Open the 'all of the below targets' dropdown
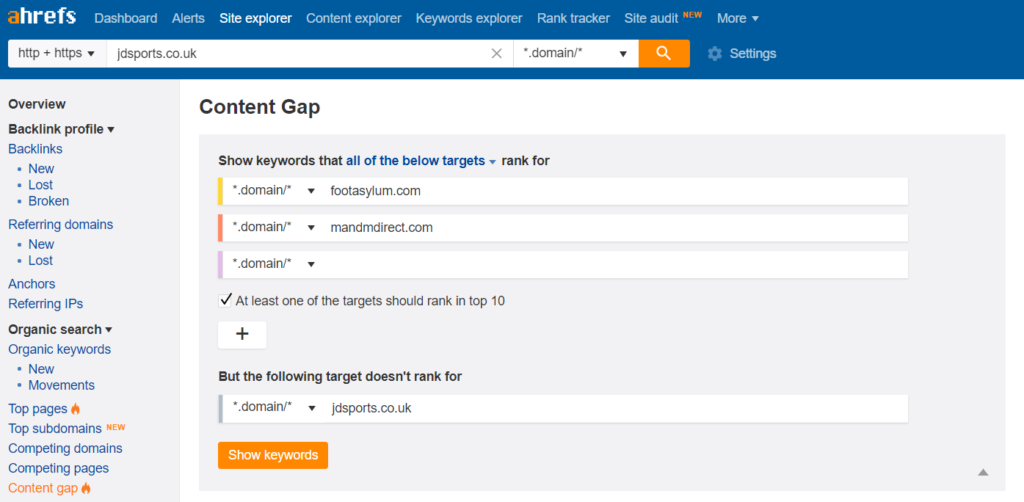This screenshot has width=1024, height=502. coord(421,161)
